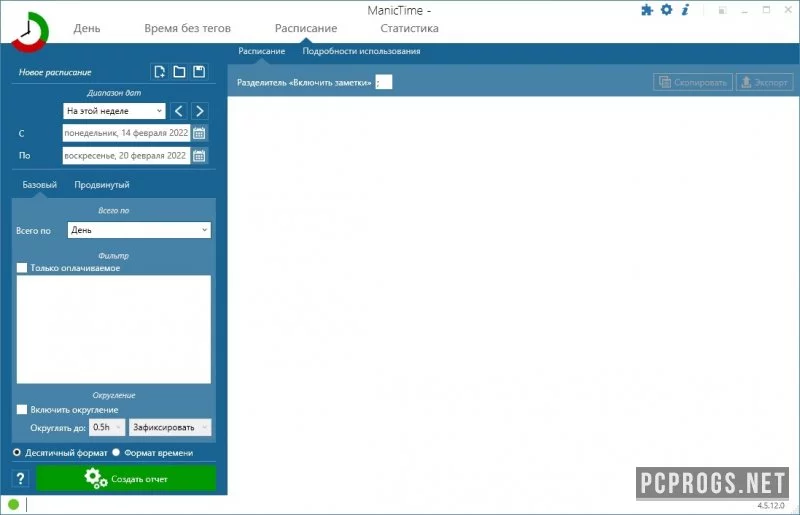Click the start date field 14 февраля

tap(126, 133)
